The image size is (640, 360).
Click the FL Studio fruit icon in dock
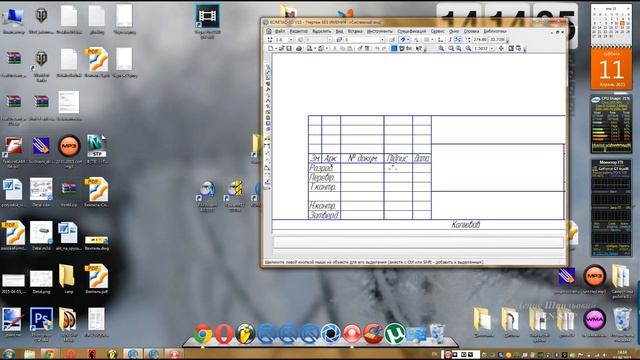point(245,334)
